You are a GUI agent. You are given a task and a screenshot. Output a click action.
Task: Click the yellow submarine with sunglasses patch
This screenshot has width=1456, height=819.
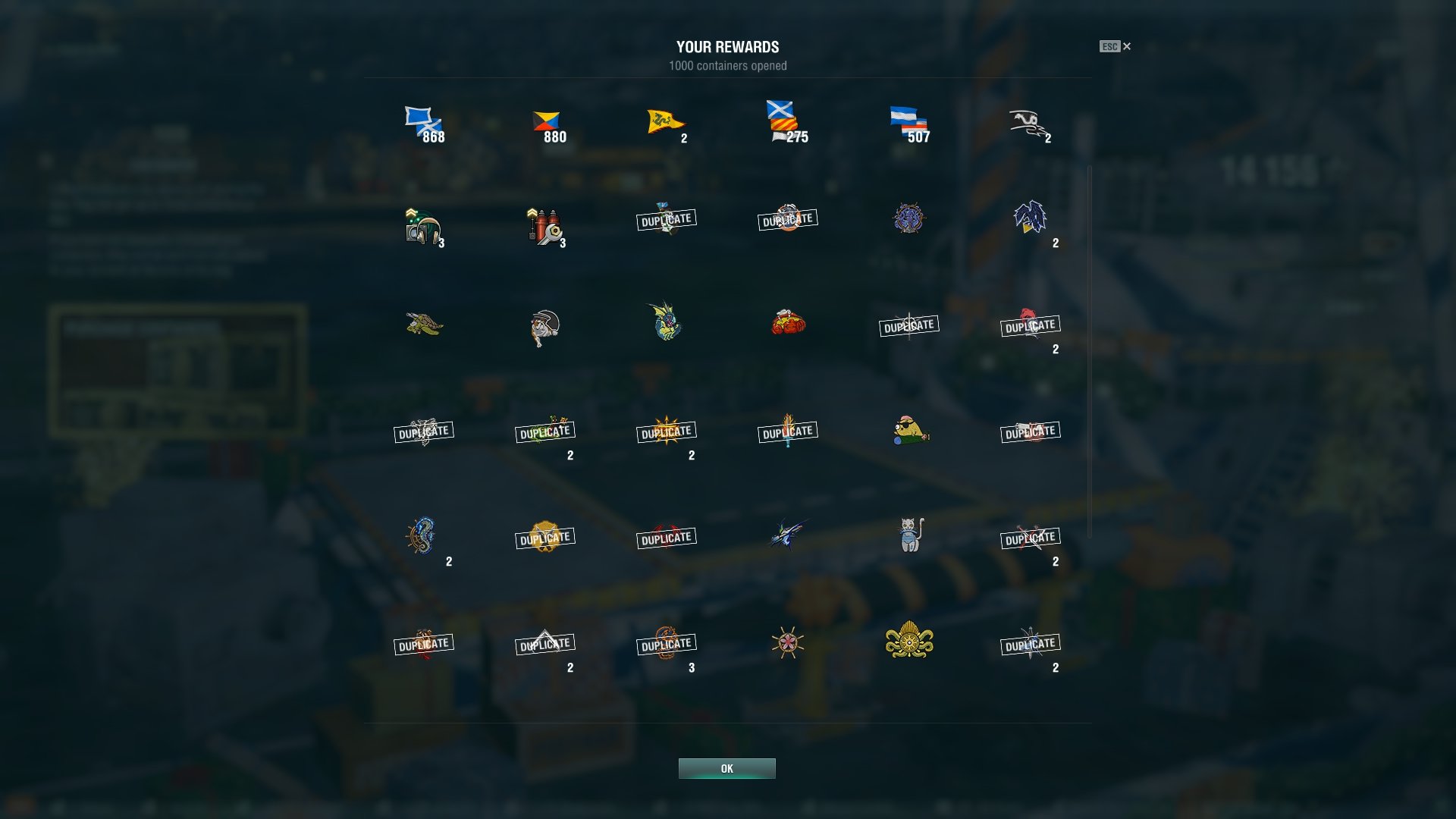coord(909,430)
